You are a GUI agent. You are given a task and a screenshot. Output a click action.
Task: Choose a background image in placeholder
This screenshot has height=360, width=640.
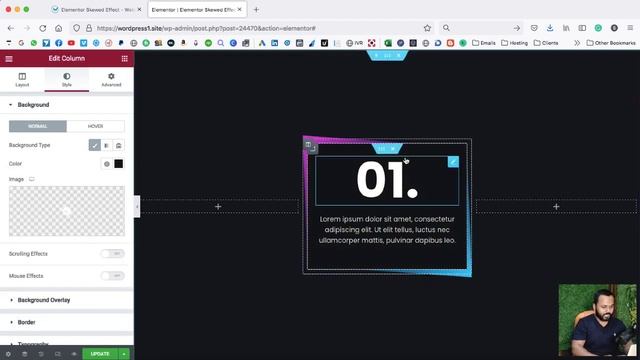pyautogui.click(x=67, y=211)
